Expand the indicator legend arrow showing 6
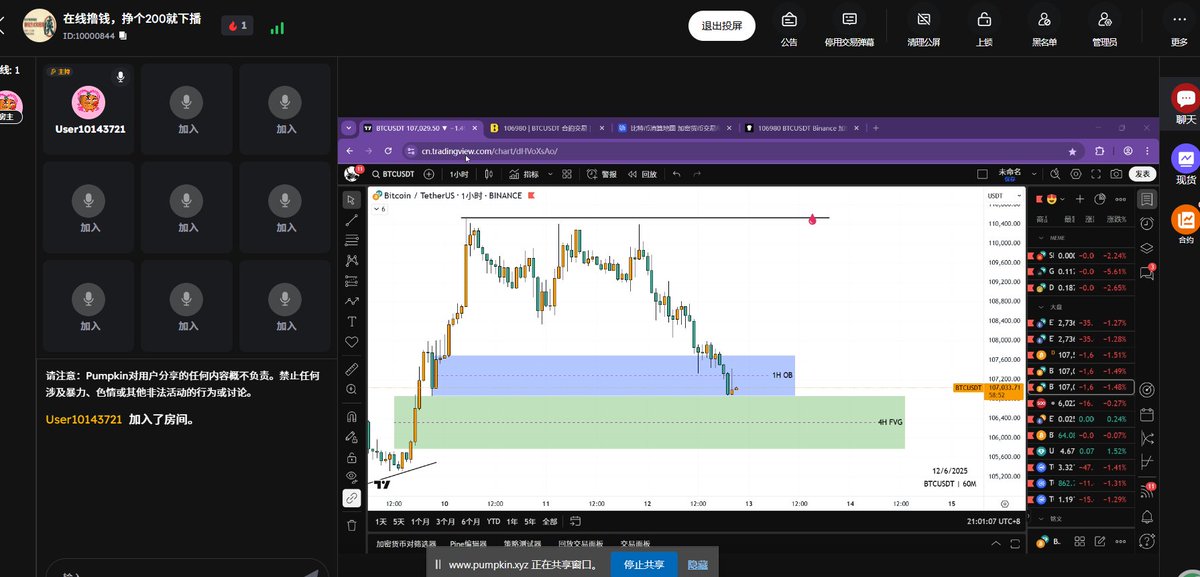 coord(381,209)
